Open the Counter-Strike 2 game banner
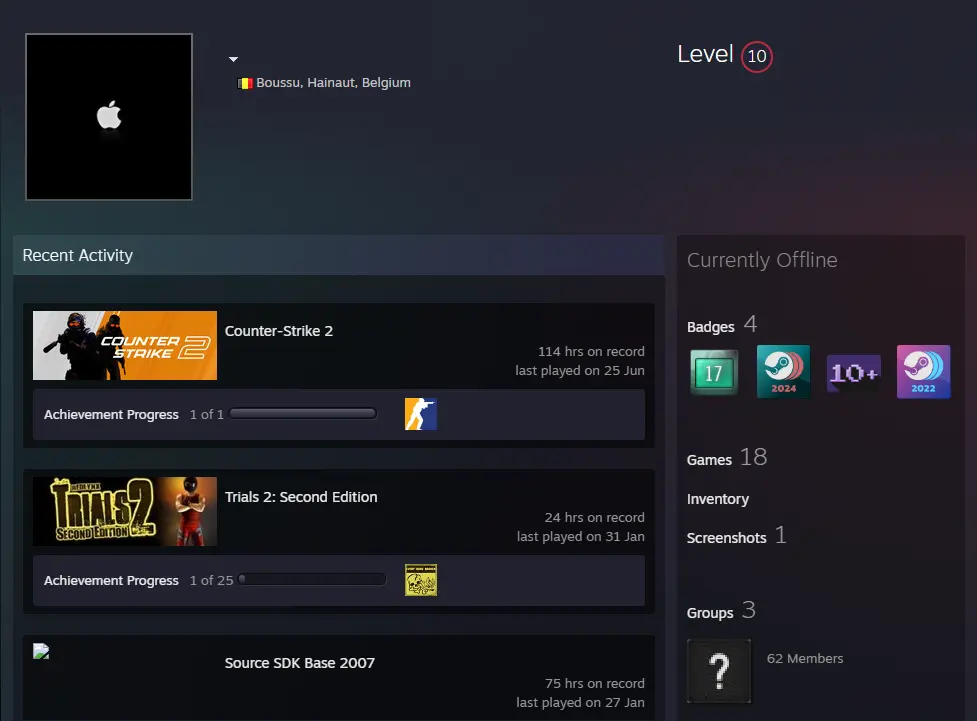Viewport: 977px width, 721px height. (125, 345)
